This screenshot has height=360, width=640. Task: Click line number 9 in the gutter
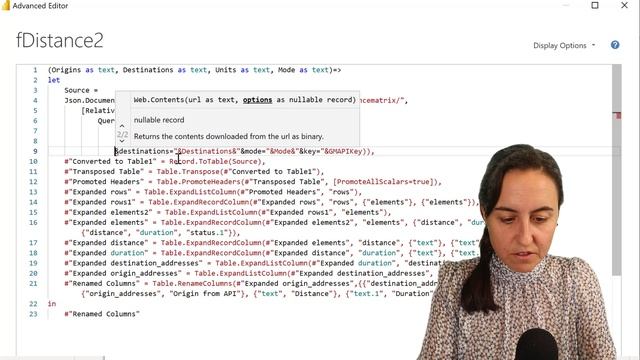pyautogui.click(x=35, y=151)
